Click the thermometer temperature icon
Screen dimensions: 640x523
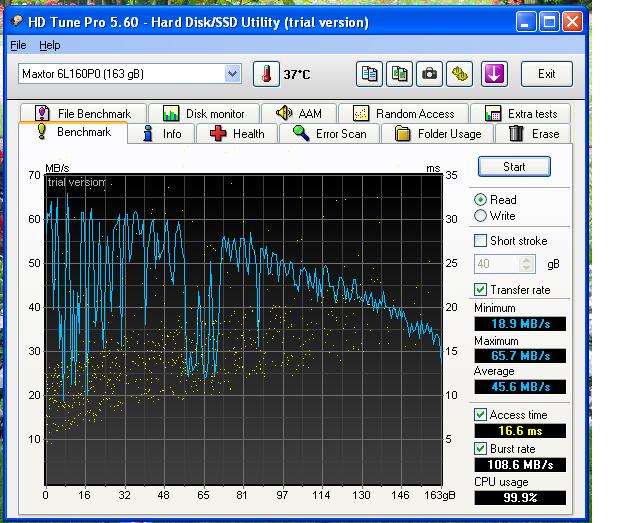point(266,74)
